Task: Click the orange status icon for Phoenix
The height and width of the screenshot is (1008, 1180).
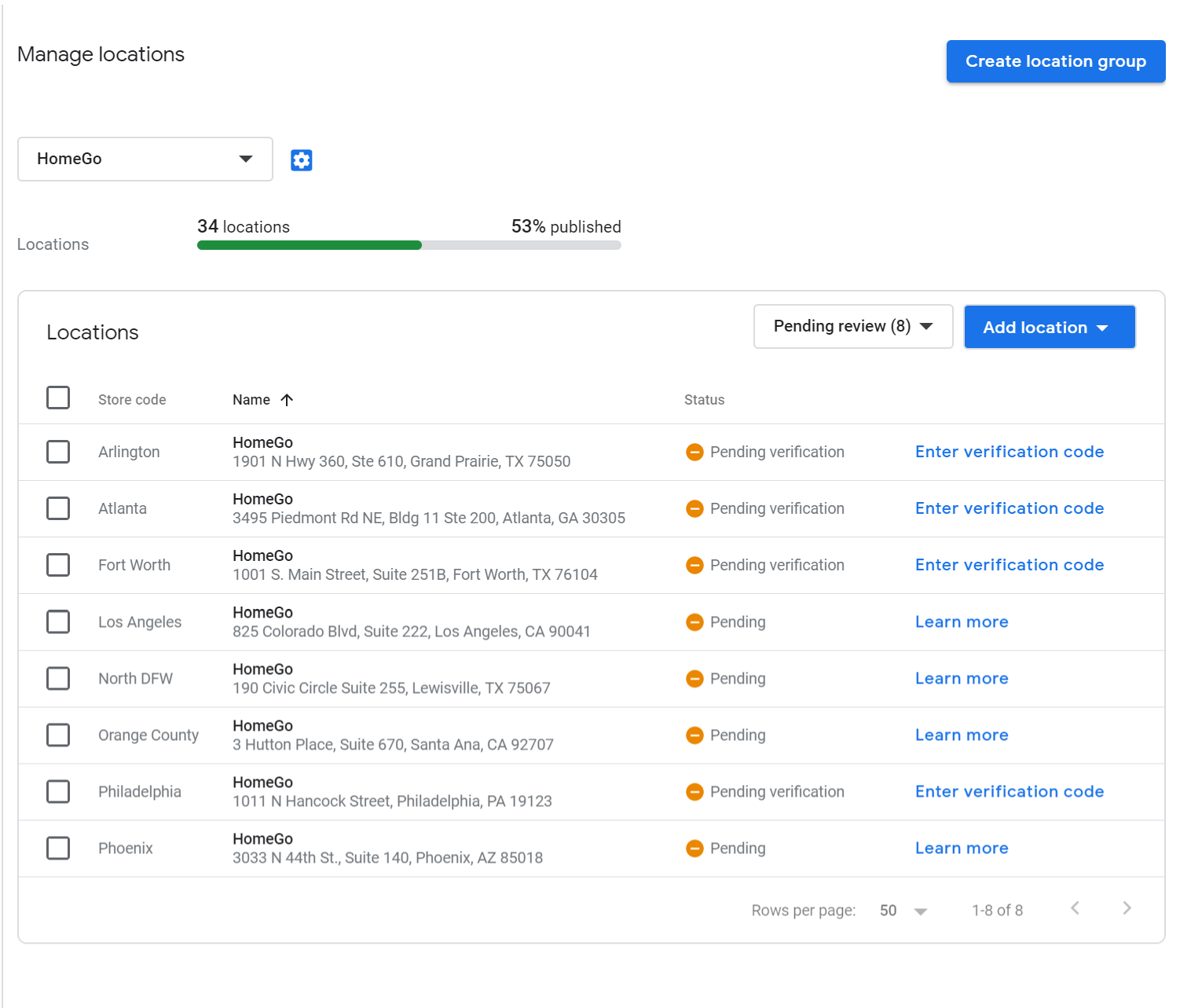Action: point(694,849)
